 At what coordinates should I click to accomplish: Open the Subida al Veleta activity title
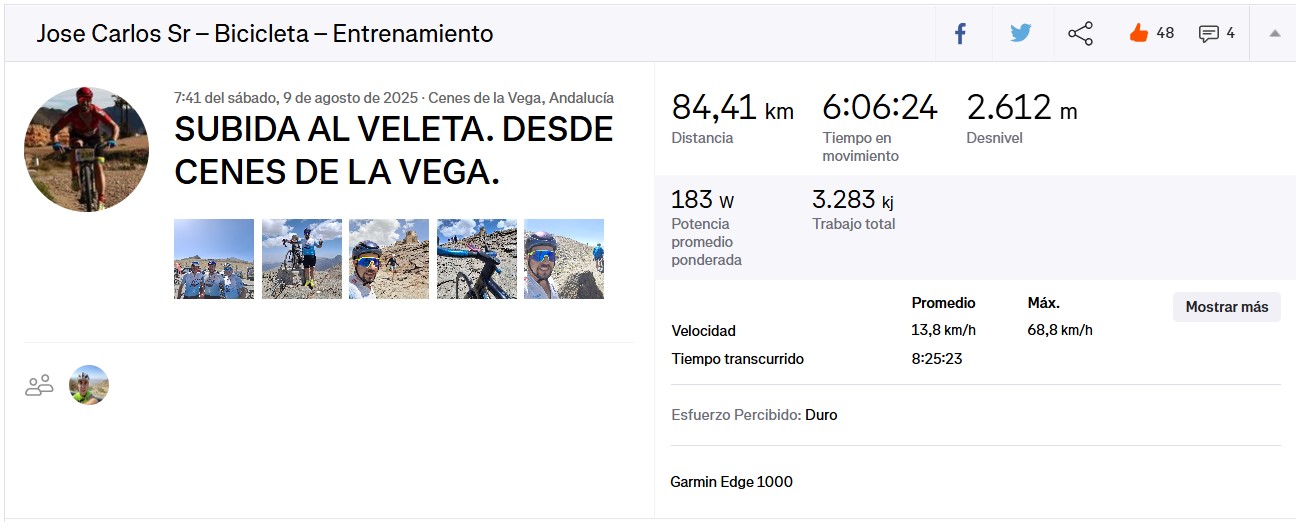coord(393,151)
